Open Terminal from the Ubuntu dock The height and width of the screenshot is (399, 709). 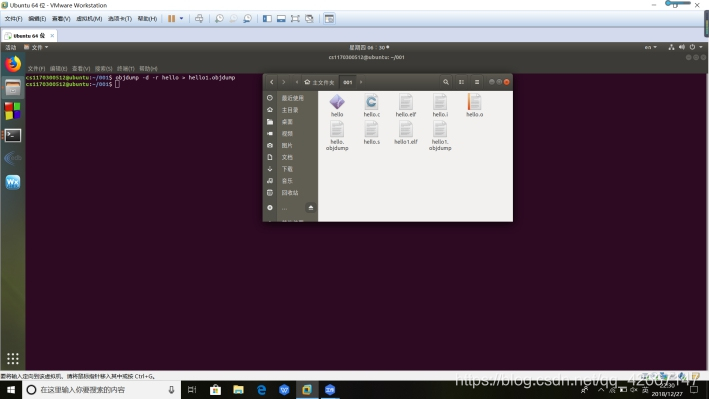(x=13, y=135)
